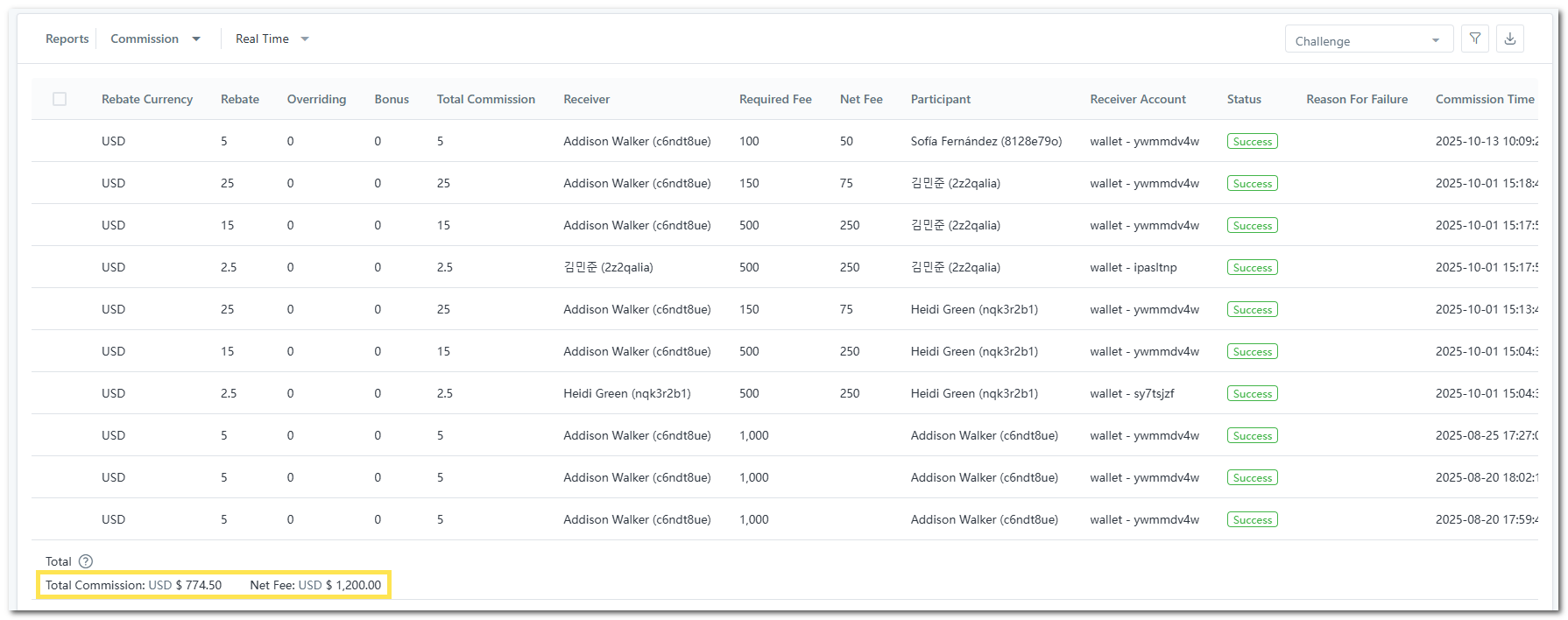1568x620 pixels.
Task: Toggle the select-all checkbox in header
Action: click(x=60, y=99)
